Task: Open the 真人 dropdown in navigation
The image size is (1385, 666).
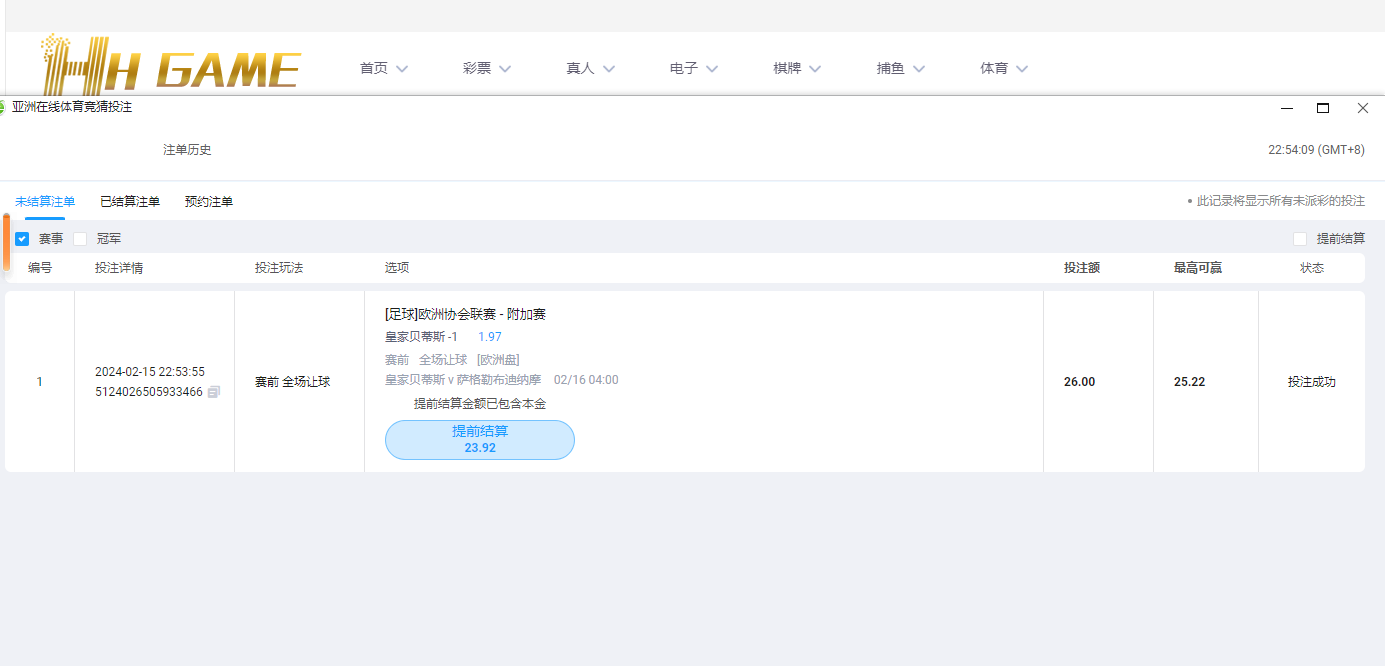Action: tap(590, 68)
